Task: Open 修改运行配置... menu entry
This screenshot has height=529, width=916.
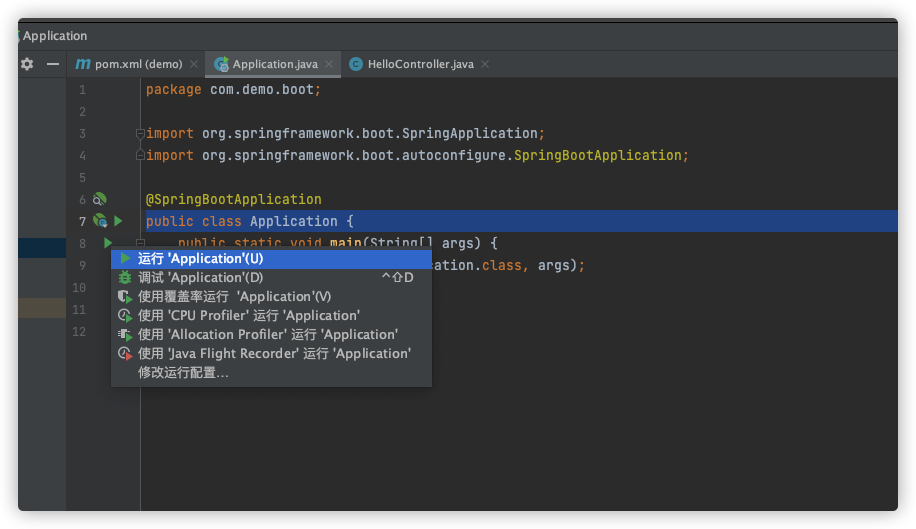Action: click(183, 373)
